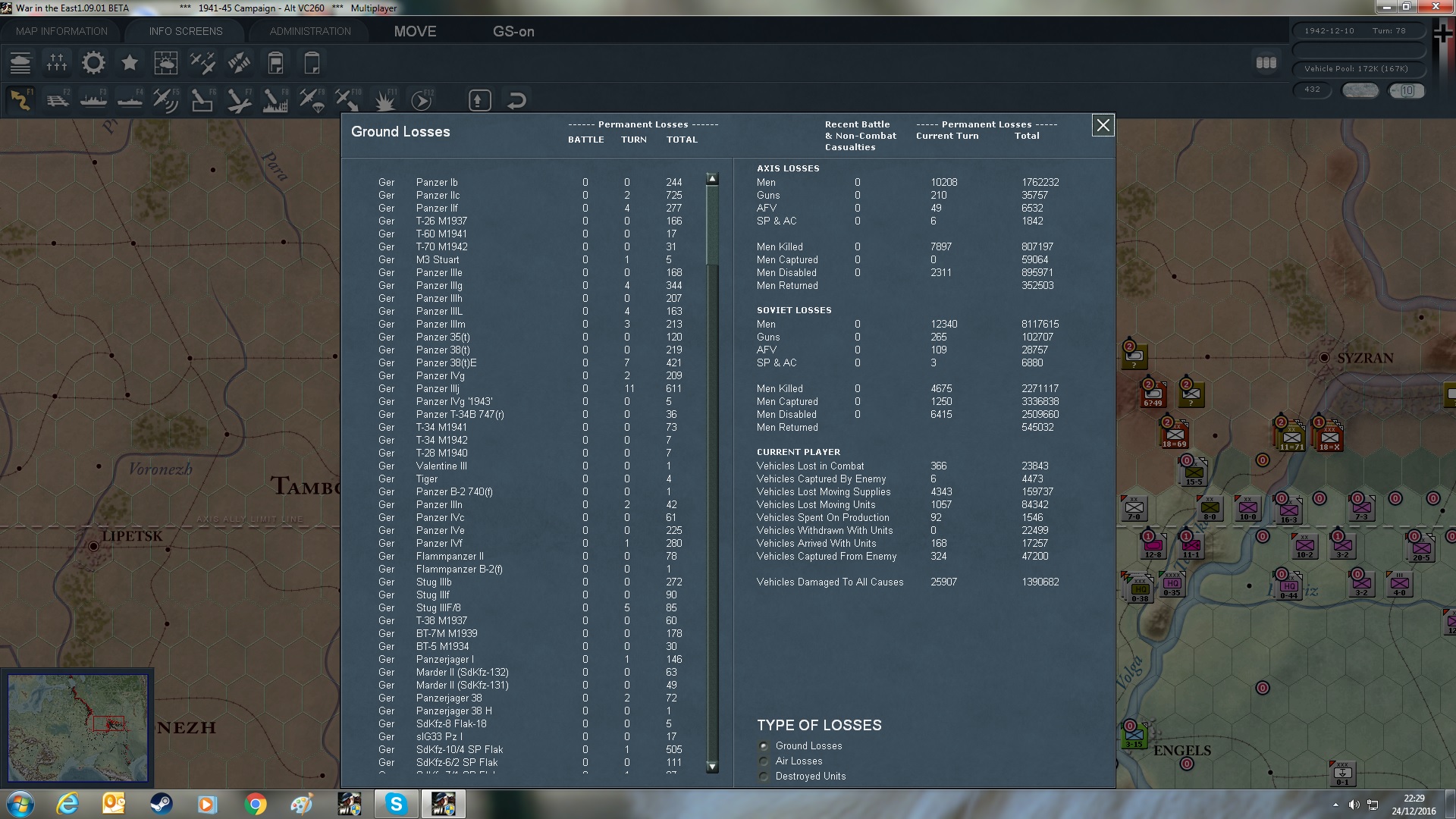Close the Ground Losses window
The image size is (1456, 819).
tap(1103, 125)
